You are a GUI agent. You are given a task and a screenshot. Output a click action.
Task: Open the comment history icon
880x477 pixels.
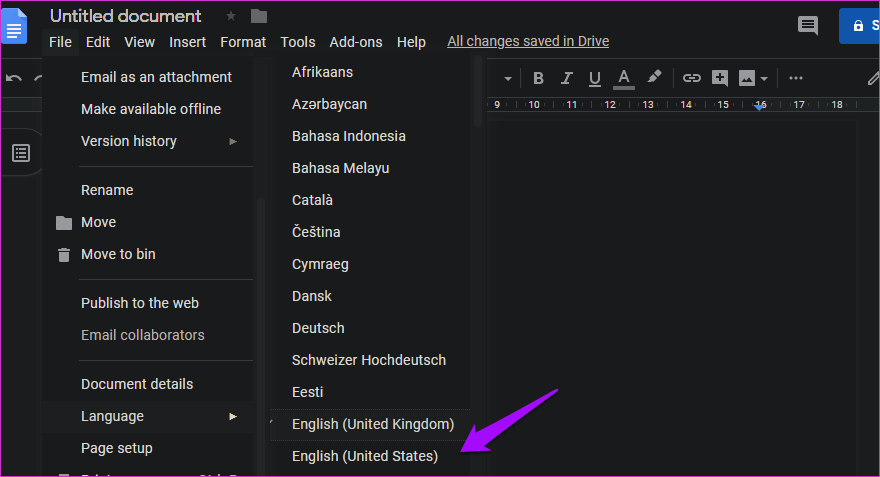tap(808, 25)
